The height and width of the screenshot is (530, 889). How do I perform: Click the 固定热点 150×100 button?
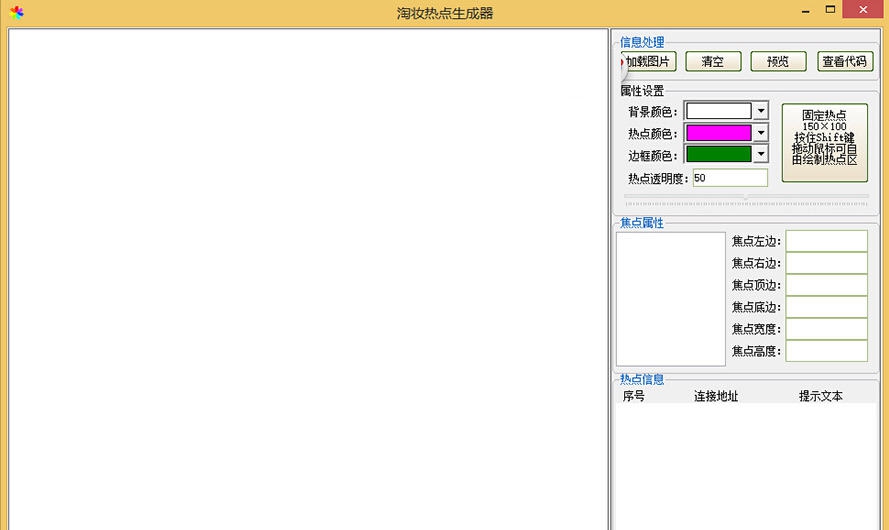tap(824, 143)
